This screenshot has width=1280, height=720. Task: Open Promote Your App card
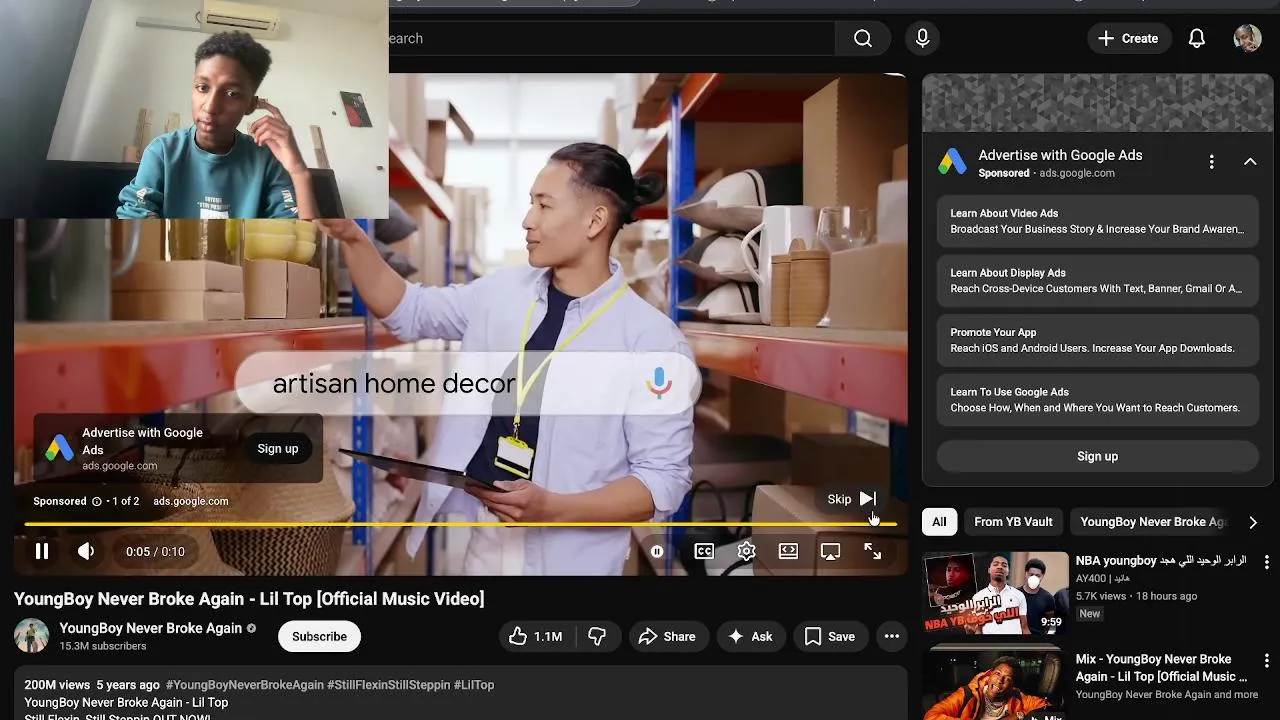click(1097, 340)
